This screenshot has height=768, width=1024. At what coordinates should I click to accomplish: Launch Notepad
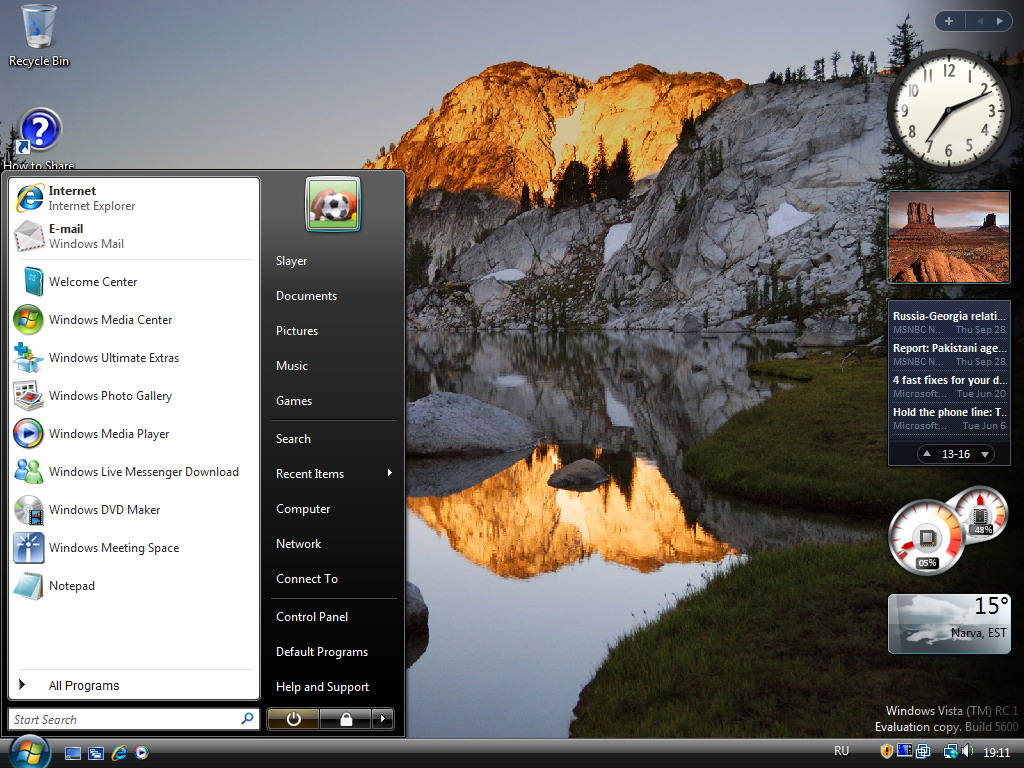[134, 585]
